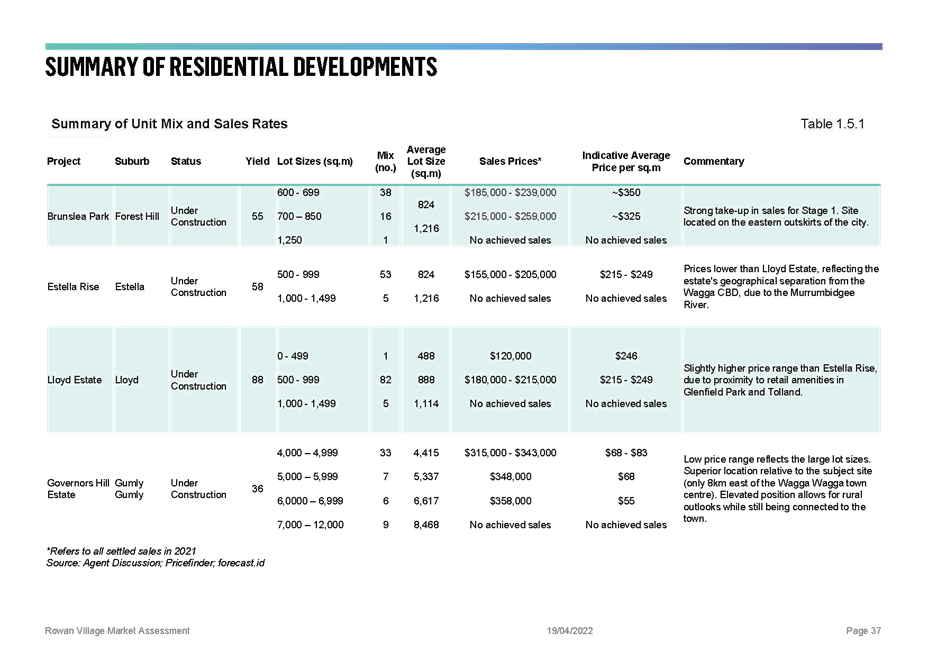Click the "Forest Hill" suburb cell
The image size is (928, 656).
137,217
